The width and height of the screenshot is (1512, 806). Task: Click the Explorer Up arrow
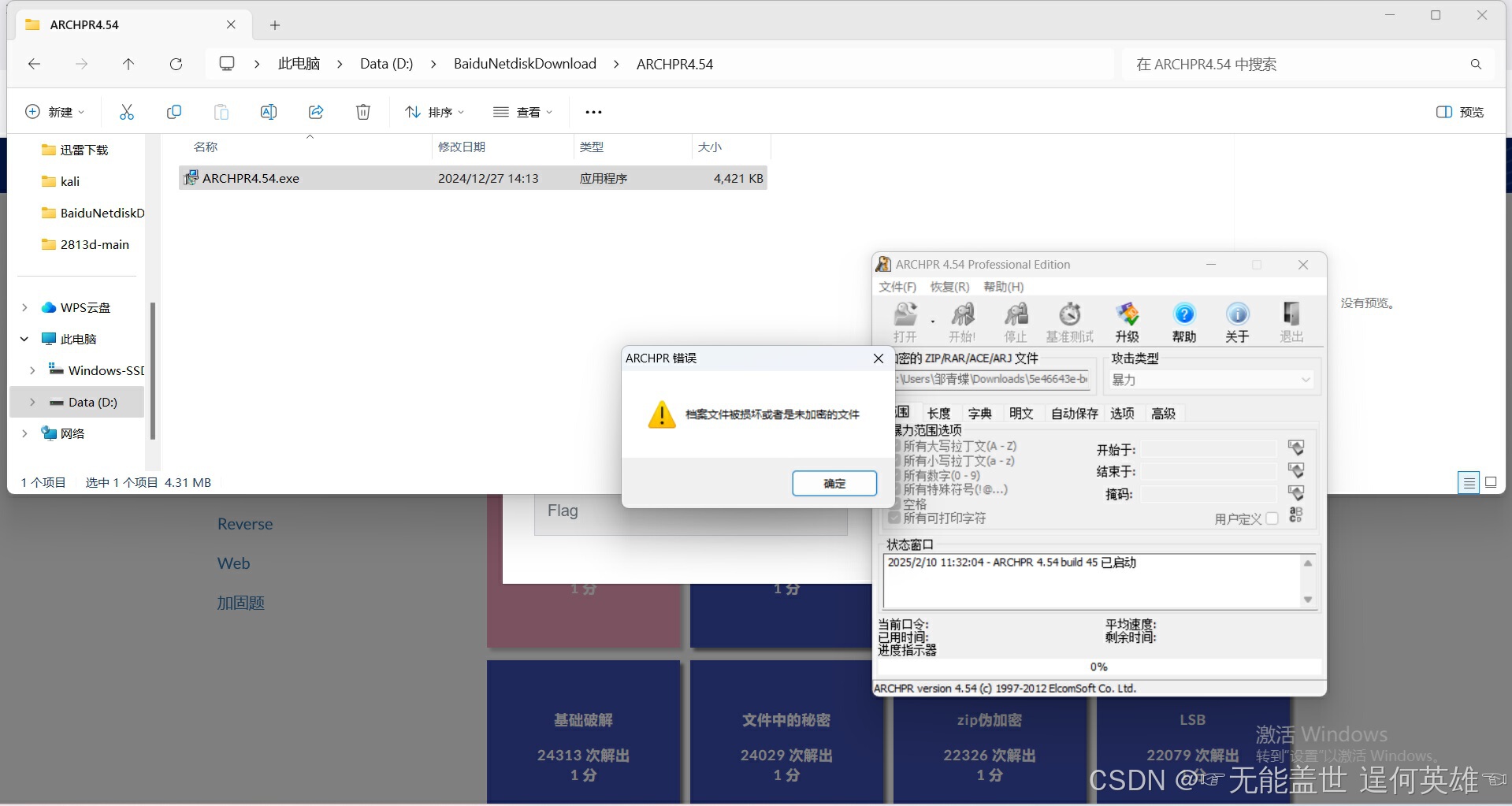pos(128,64)
